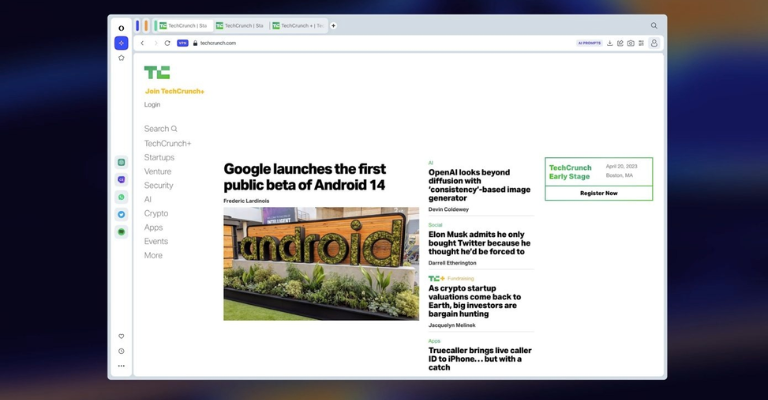Viewport: 768px width, 400px height.
Task: Expand the blue tab island handle
Action: point(138,26)
